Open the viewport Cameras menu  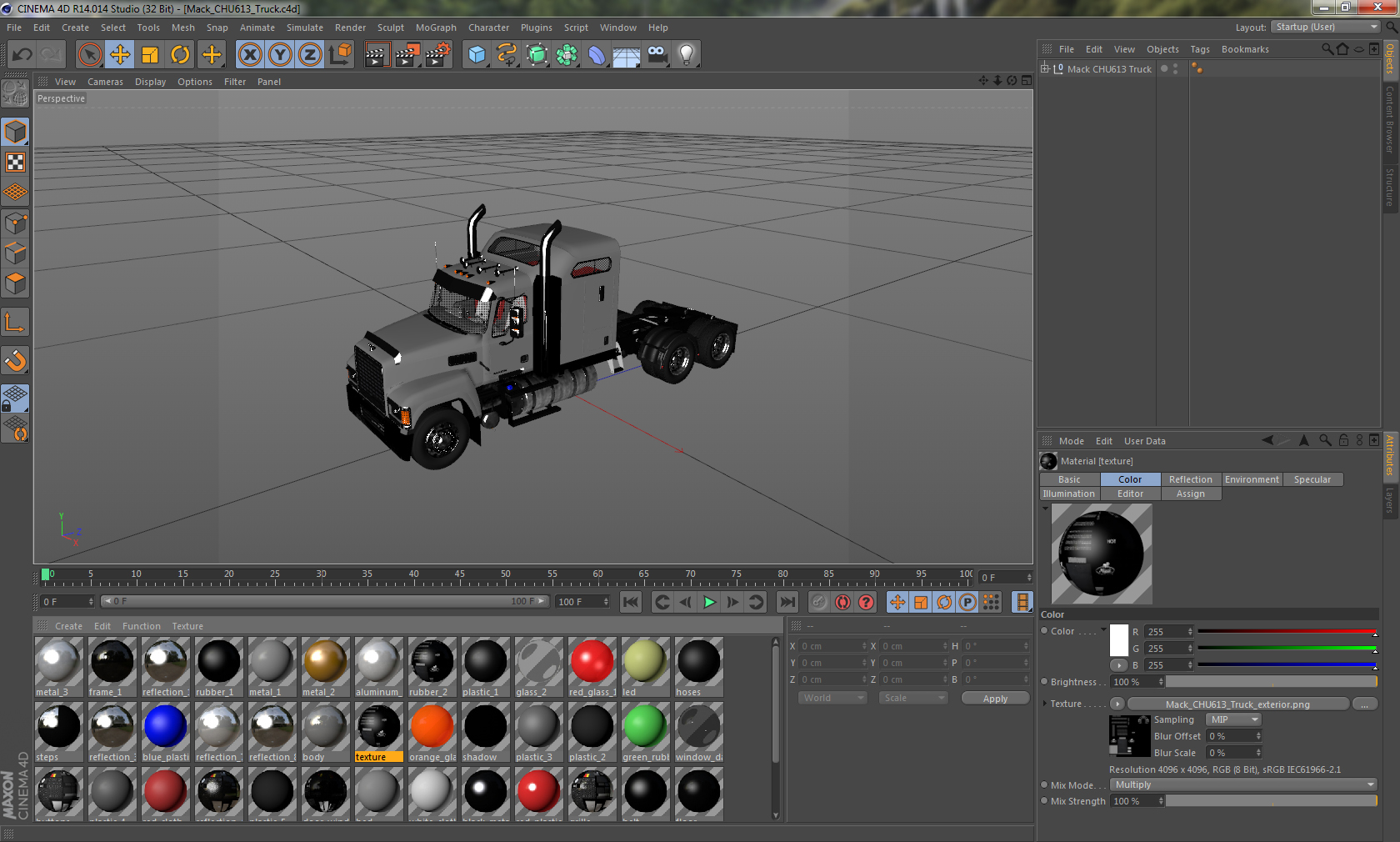[105, 82]
